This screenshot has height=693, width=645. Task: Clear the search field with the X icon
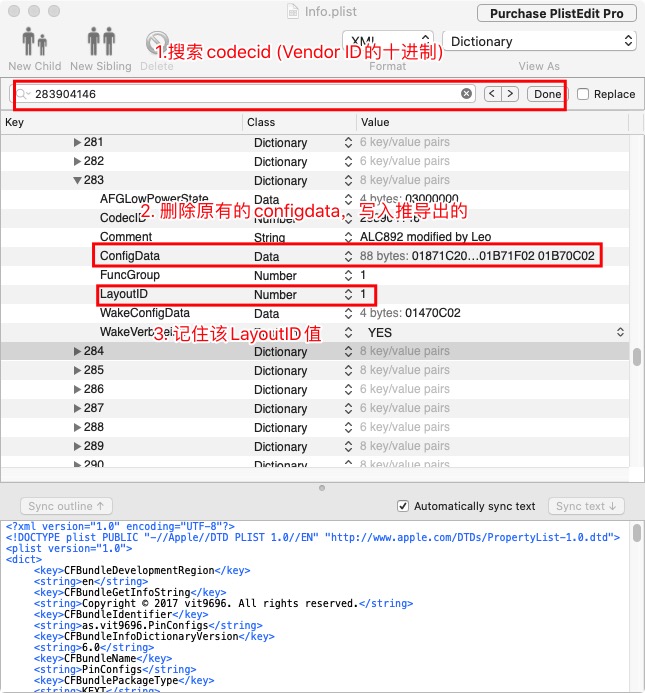(x=466, y=94)
